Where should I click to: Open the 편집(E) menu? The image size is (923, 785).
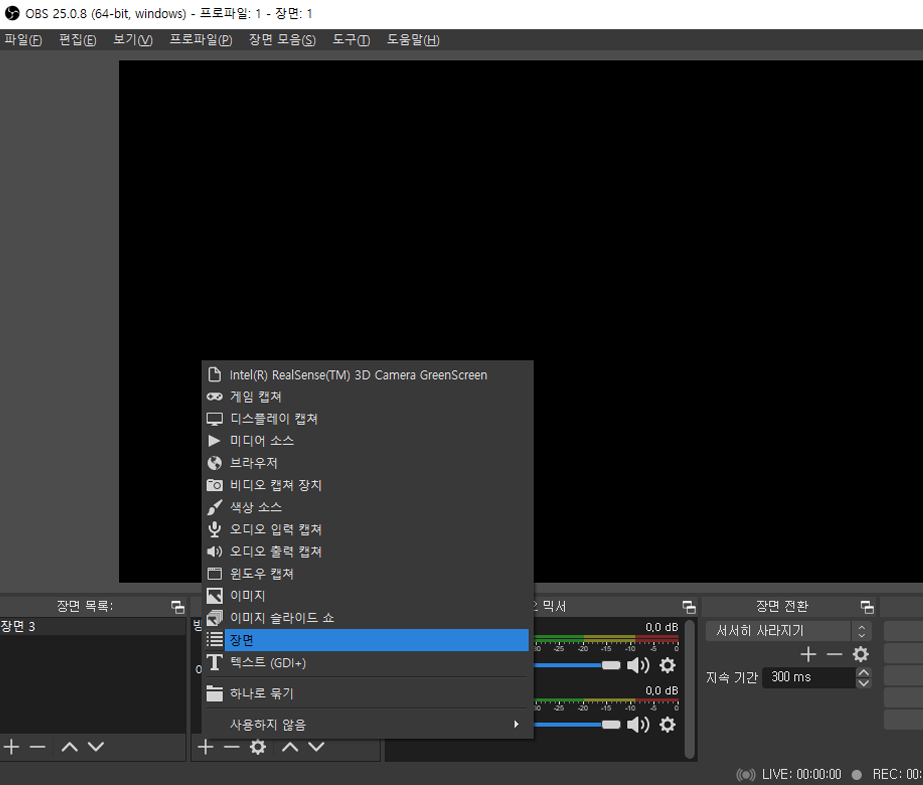78,40
